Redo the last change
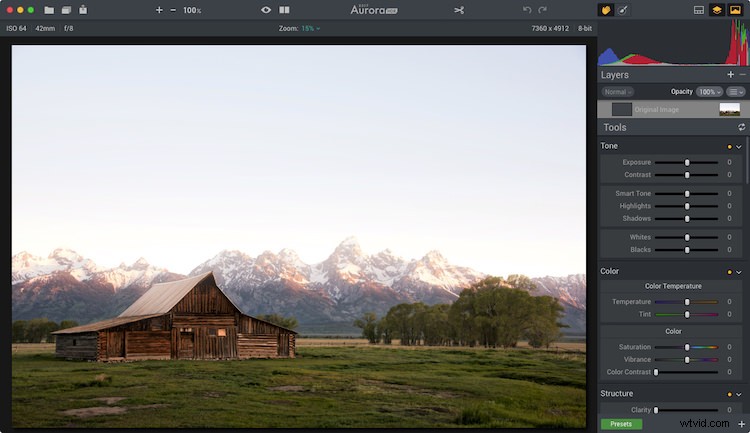 click(x=542, y=10)
